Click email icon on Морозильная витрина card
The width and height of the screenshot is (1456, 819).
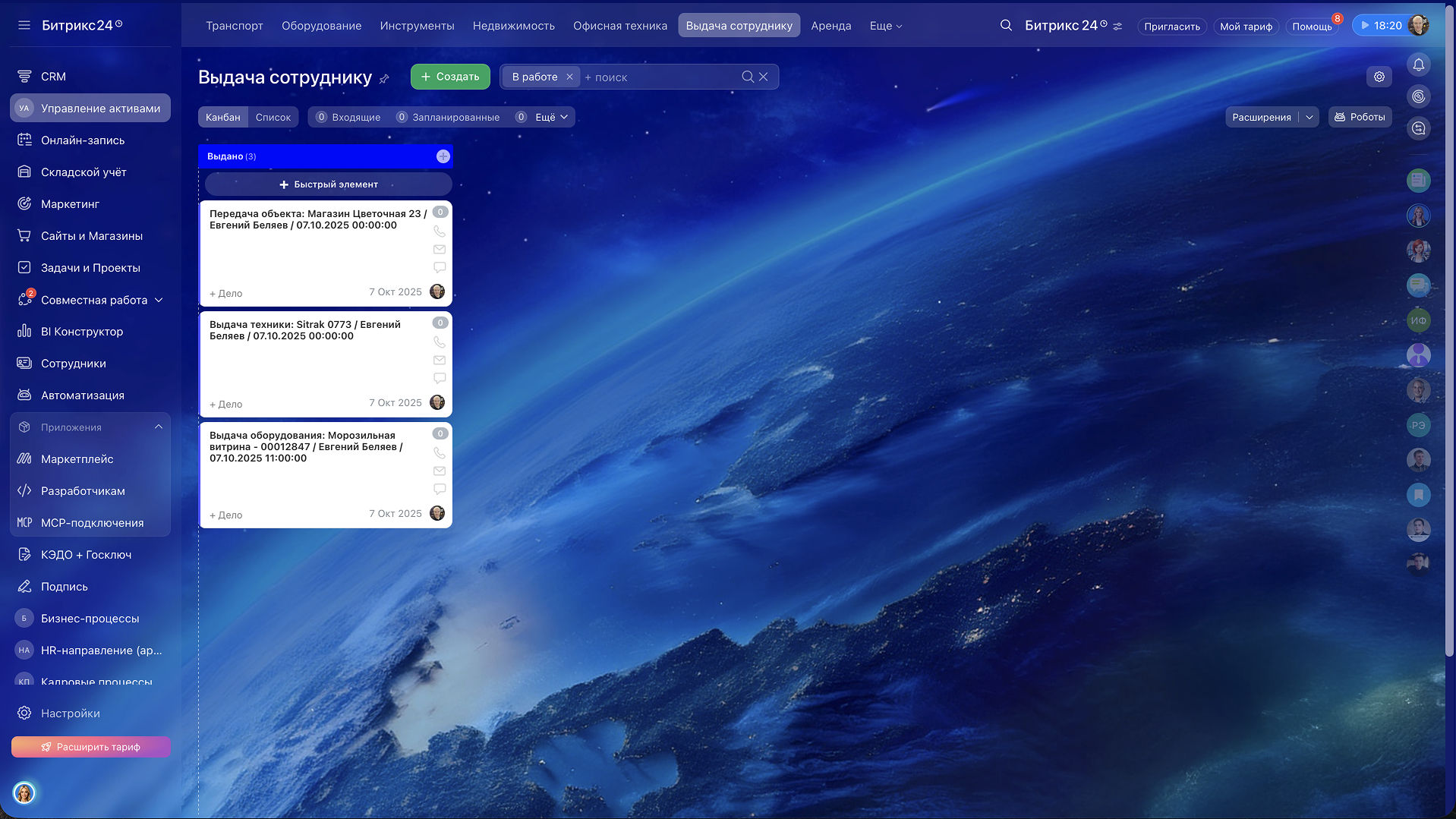tap(440, 471)
